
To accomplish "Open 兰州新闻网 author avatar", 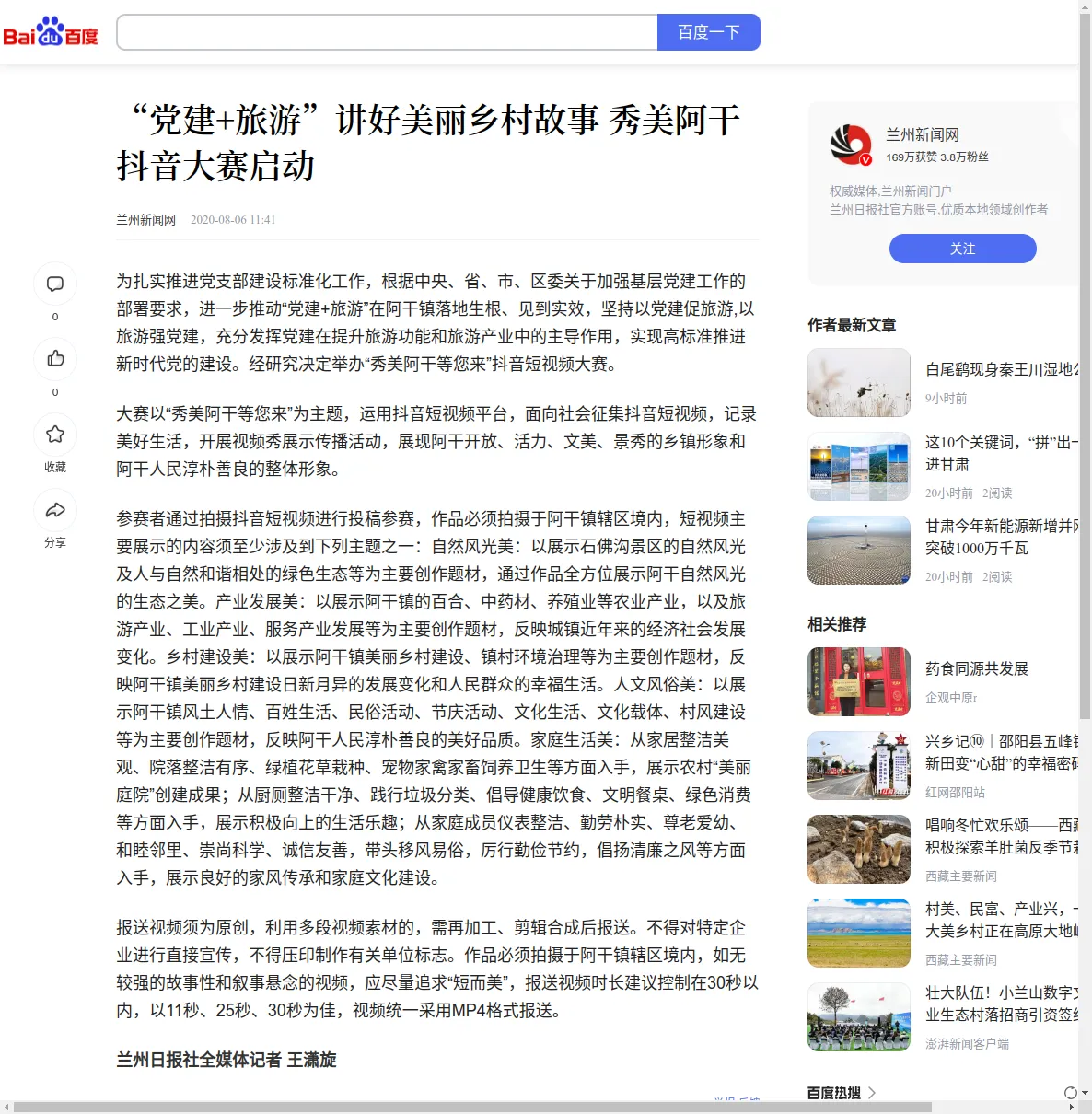I will coord(851,145).
